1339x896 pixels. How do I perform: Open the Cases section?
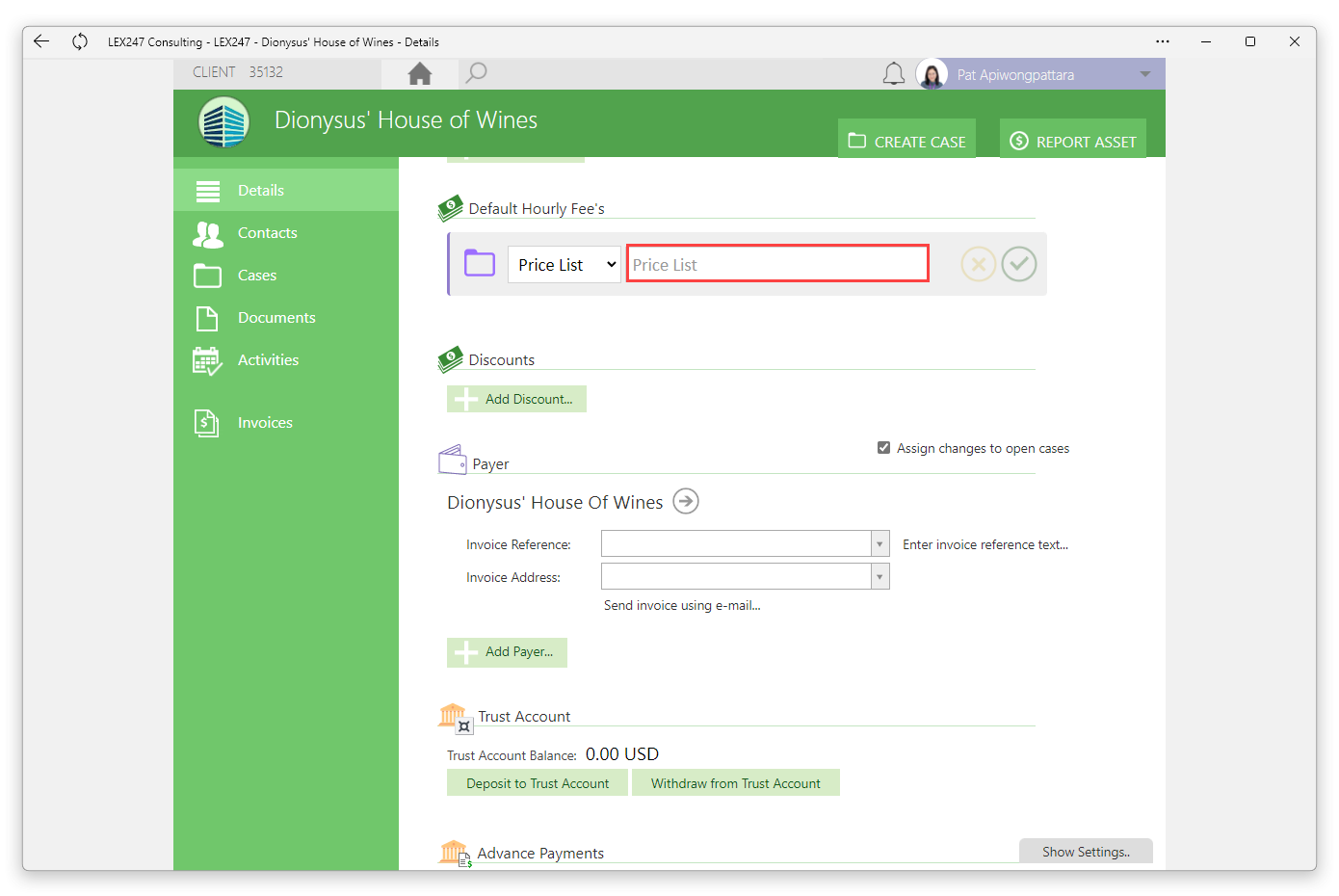286,275
